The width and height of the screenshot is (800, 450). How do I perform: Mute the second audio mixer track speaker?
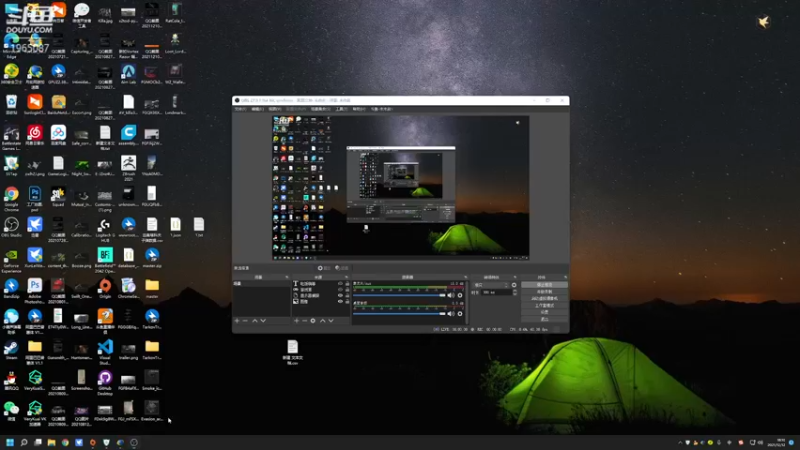tap(451, 314)
